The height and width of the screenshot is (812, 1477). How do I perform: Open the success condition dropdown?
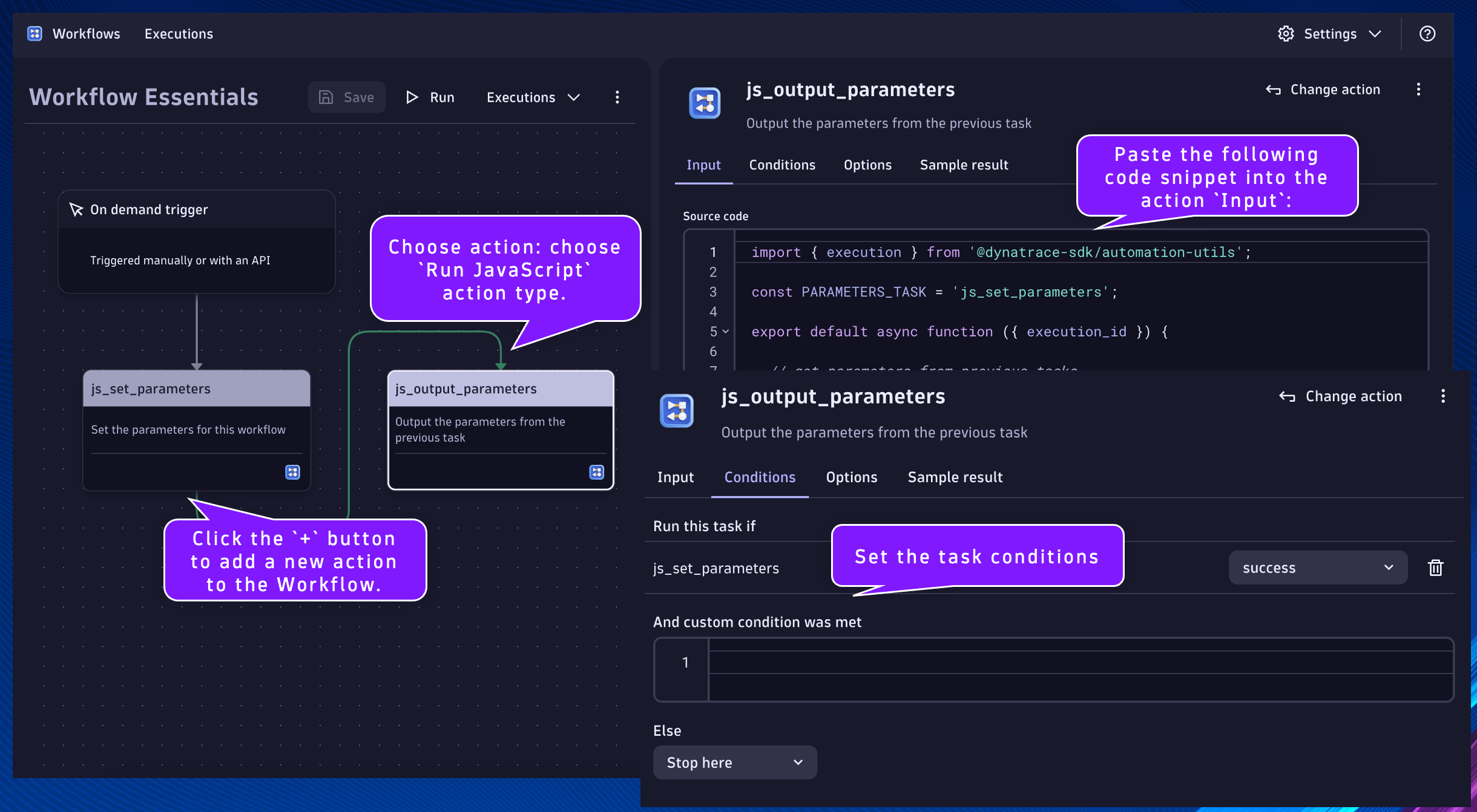pos(1318,568)
